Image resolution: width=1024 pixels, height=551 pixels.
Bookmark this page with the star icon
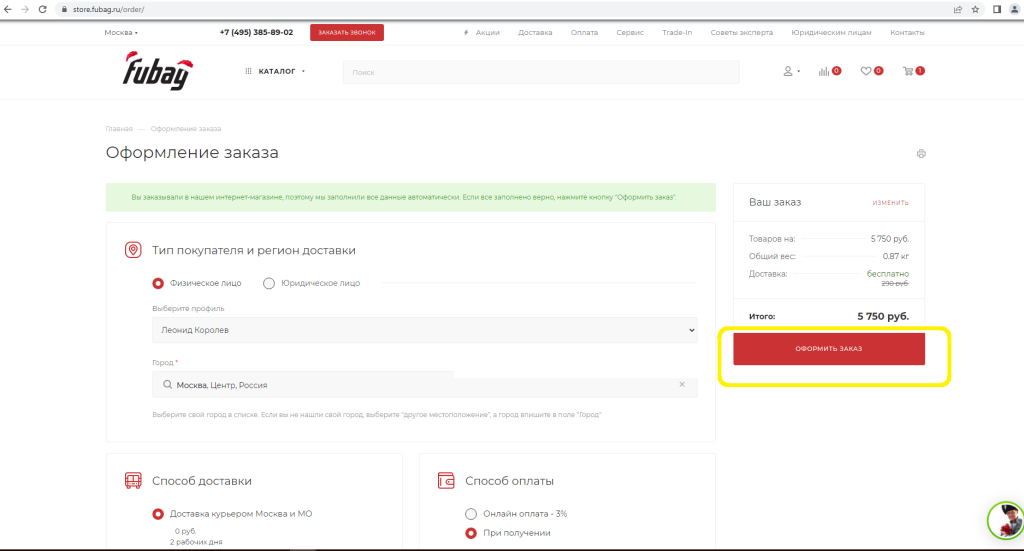pyautogui.click(x=975, y=9)
